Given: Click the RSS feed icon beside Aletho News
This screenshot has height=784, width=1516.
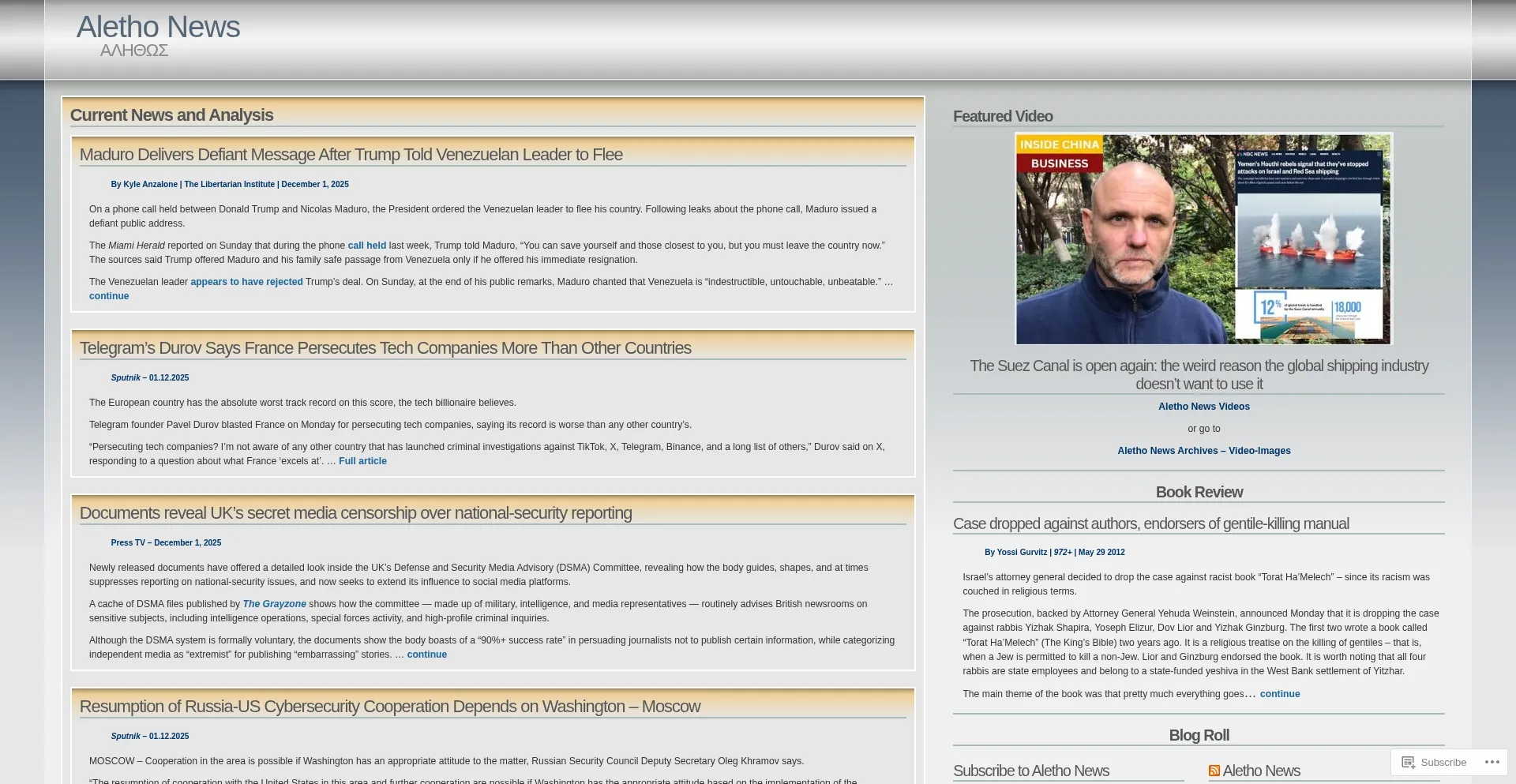Looking at the screenshot, I should 1214,771.
